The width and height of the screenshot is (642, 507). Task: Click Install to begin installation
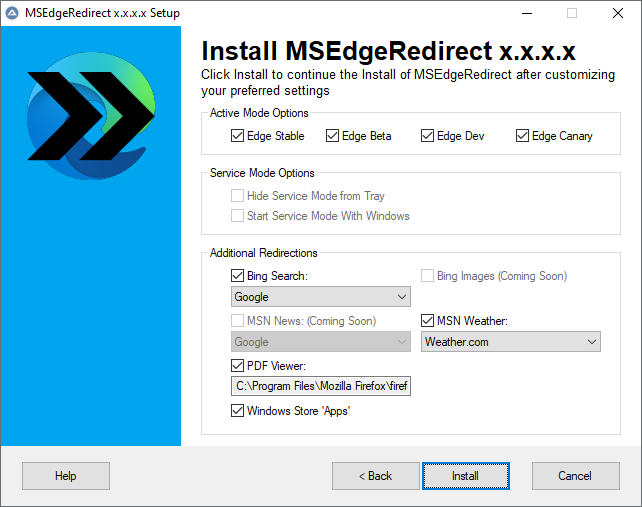466,476
